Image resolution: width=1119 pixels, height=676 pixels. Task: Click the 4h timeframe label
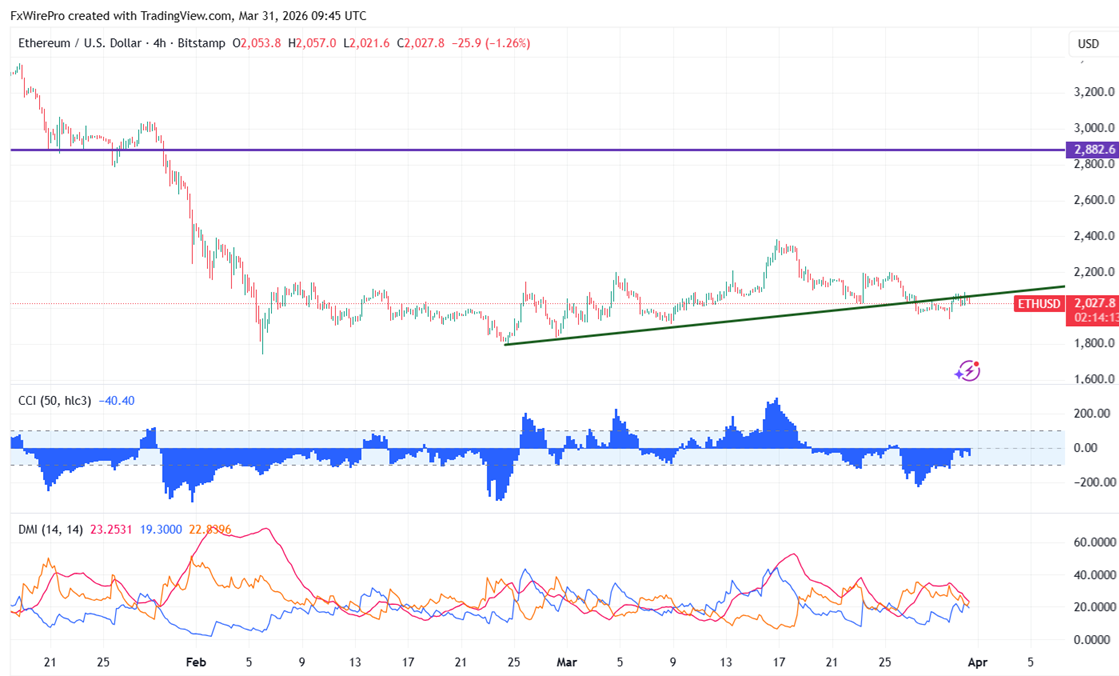(x=159, y=43)
